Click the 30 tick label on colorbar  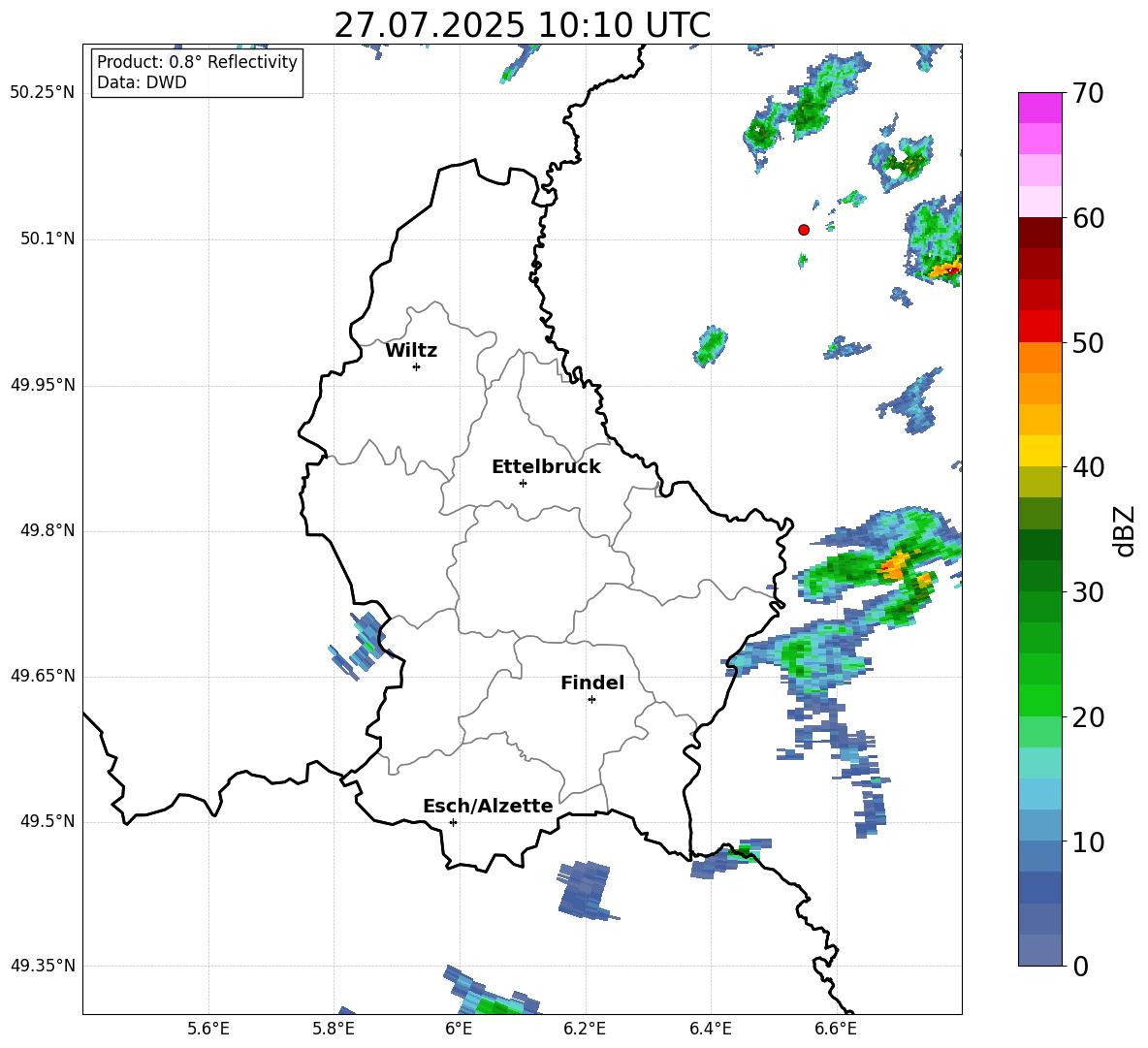click(x=1087, y=592)
